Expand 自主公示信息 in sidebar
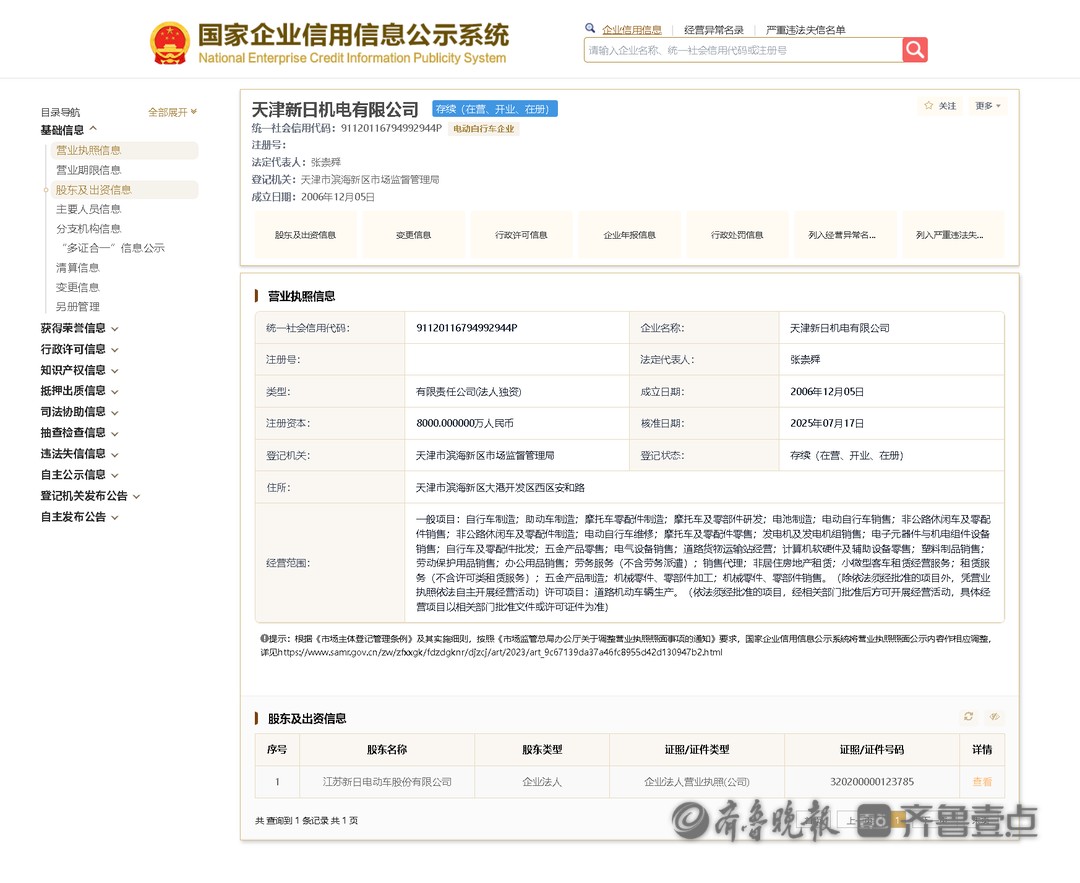The height and width of the screenshot is (883, 1080). (x=79, y=475)
